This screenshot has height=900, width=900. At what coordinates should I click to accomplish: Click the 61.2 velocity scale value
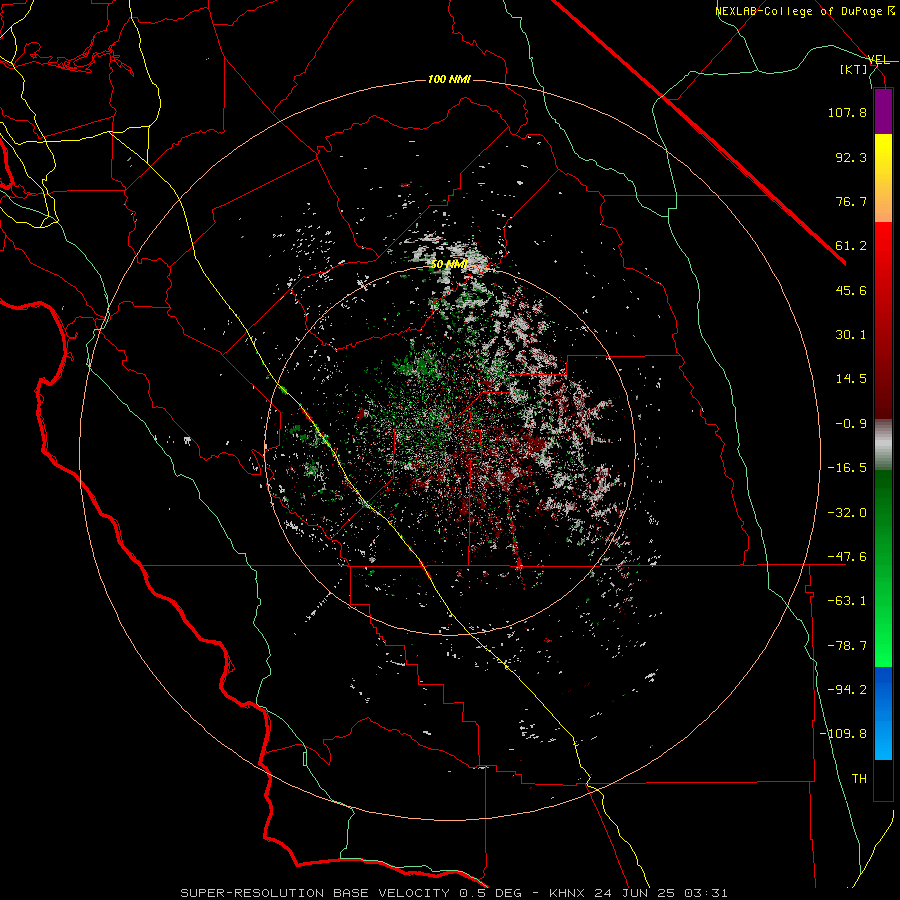pyautogui.click(x=851, y=246)
